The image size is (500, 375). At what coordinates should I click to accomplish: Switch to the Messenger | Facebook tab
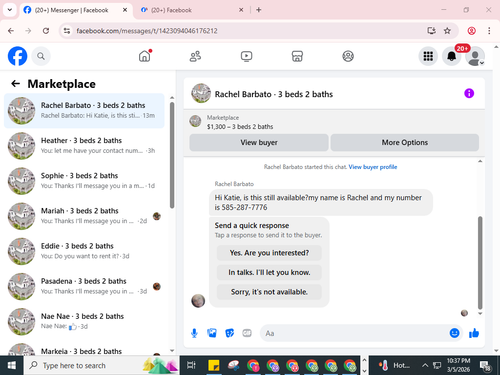[76, 10]
